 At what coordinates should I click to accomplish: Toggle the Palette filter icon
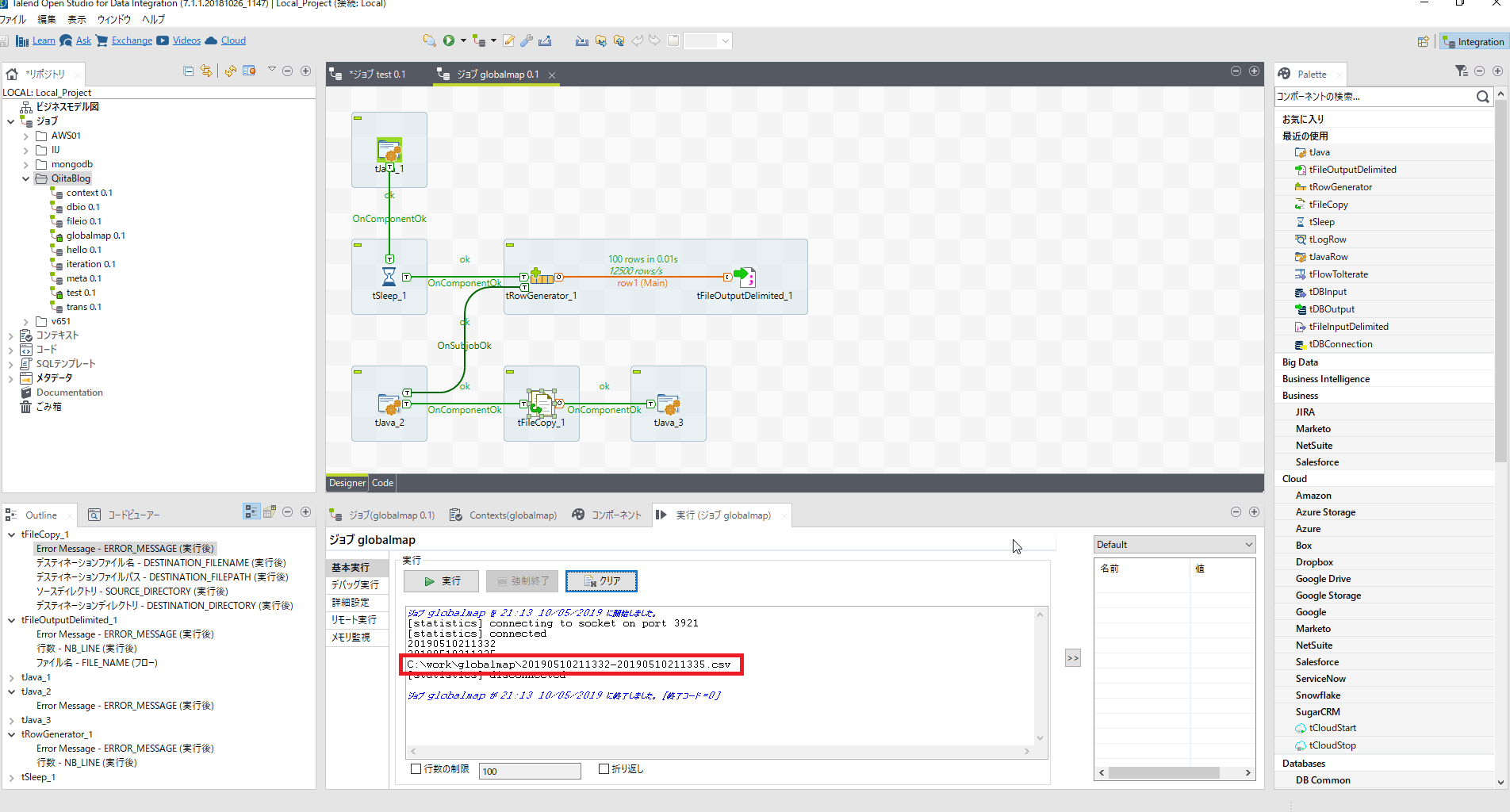[x=1460, y=71]
